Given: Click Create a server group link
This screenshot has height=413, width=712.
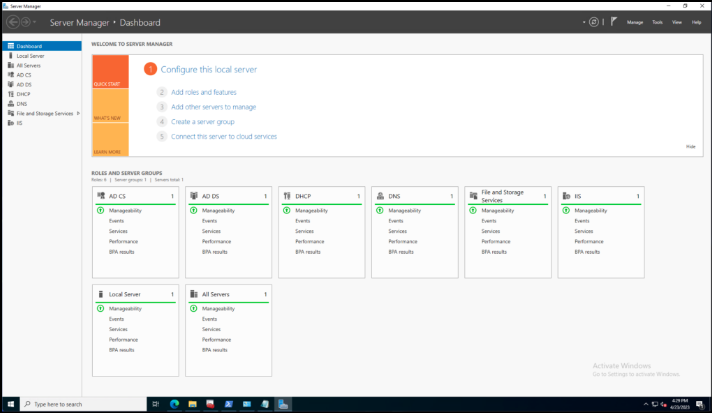Looking at the screenshot, I should click(x=203, y=122).
